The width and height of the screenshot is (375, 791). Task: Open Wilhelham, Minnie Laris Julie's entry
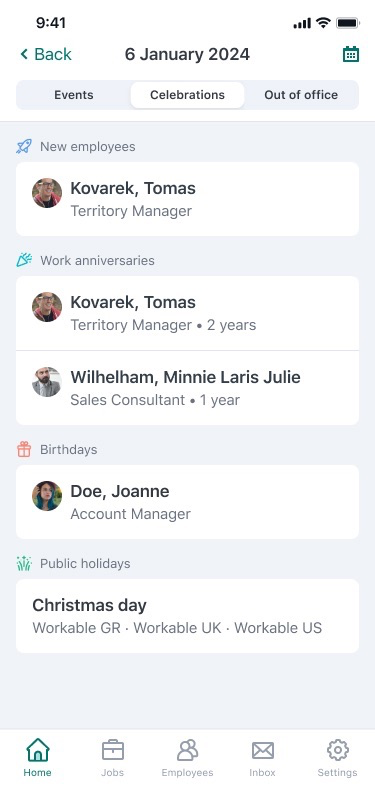187,388
